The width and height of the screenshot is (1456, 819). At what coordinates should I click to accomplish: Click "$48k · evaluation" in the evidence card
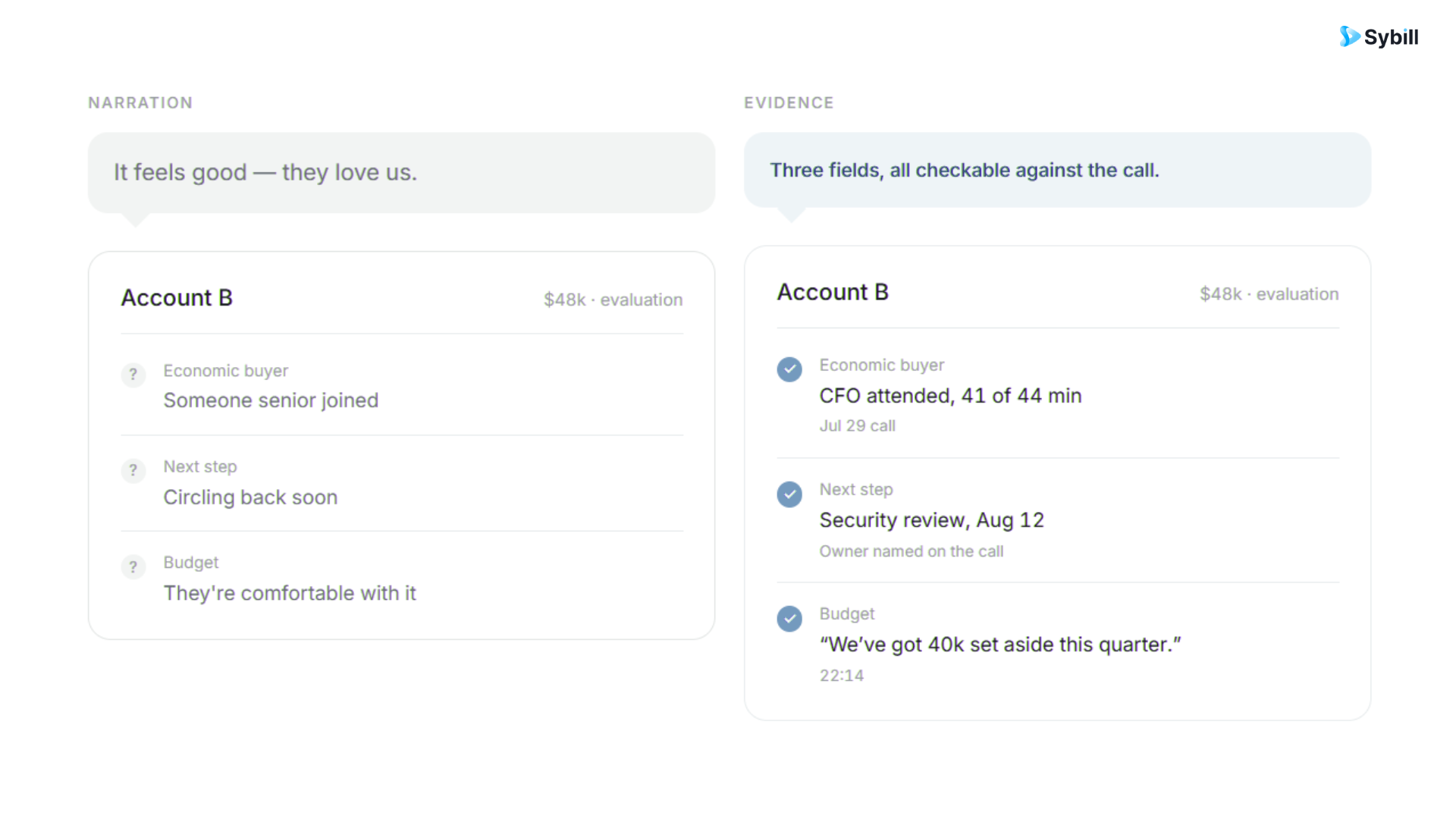1269,294
